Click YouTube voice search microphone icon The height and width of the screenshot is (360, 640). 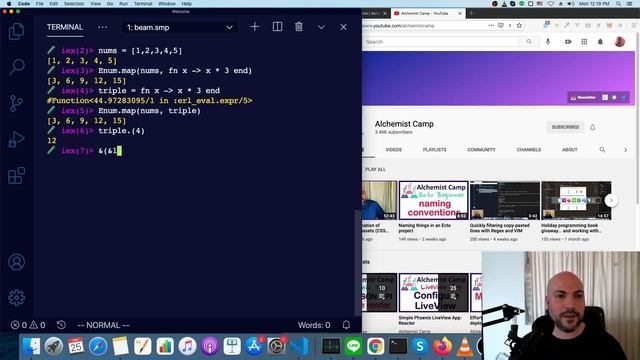[x=548, y=42]
